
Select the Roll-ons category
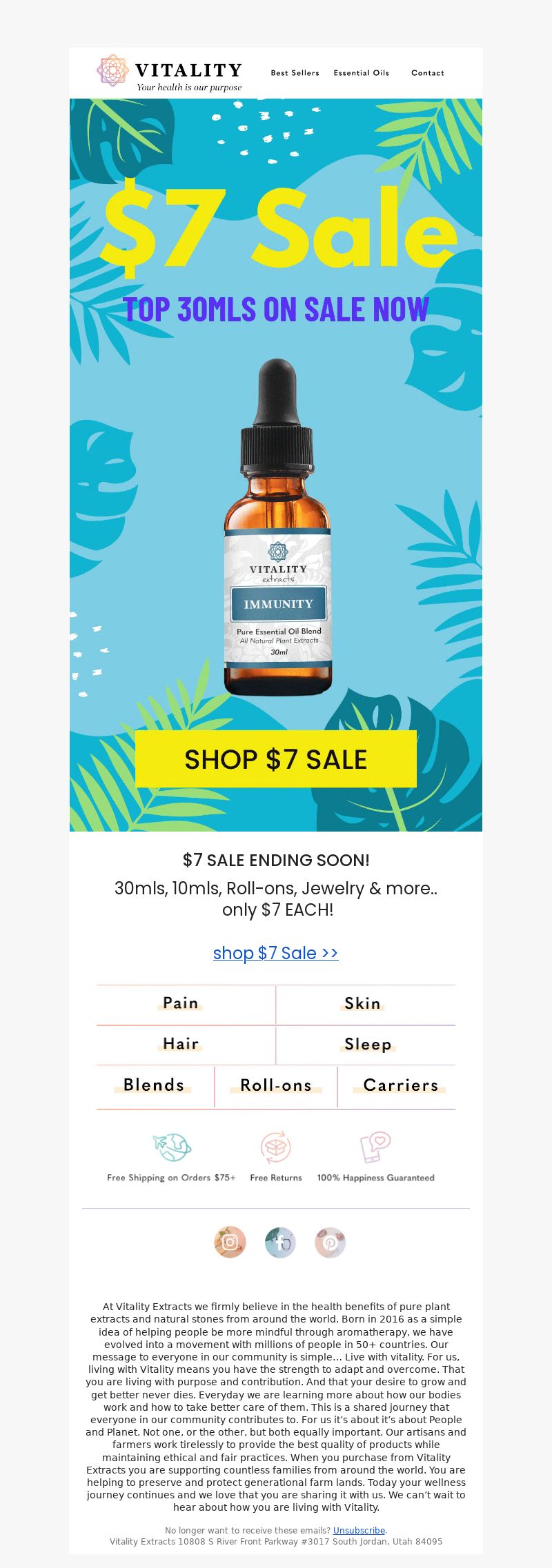[276, 1085]
